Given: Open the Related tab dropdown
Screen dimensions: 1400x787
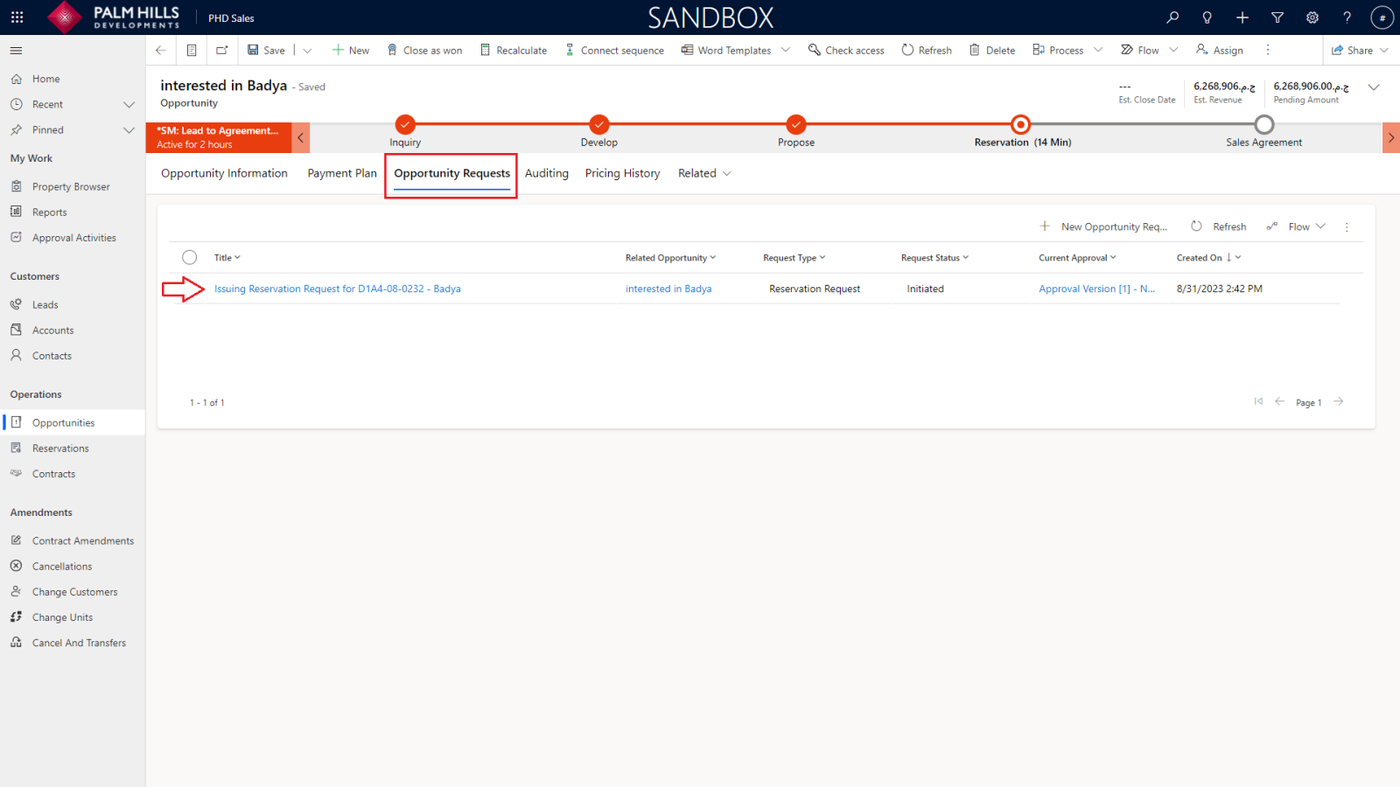Looking at the screenshot, I should click(x=705, y=173).
